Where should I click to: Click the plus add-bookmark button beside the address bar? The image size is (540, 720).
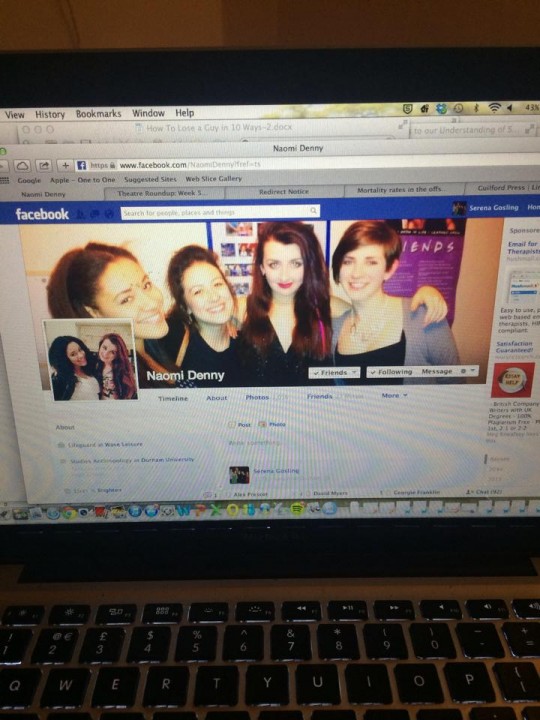point(65,165)
